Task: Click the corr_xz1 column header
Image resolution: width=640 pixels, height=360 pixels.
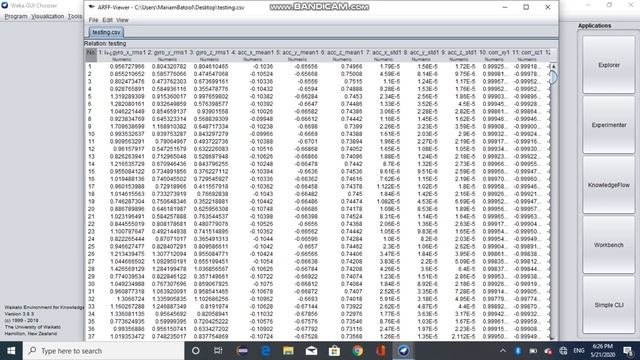Action: pos(527,55)
